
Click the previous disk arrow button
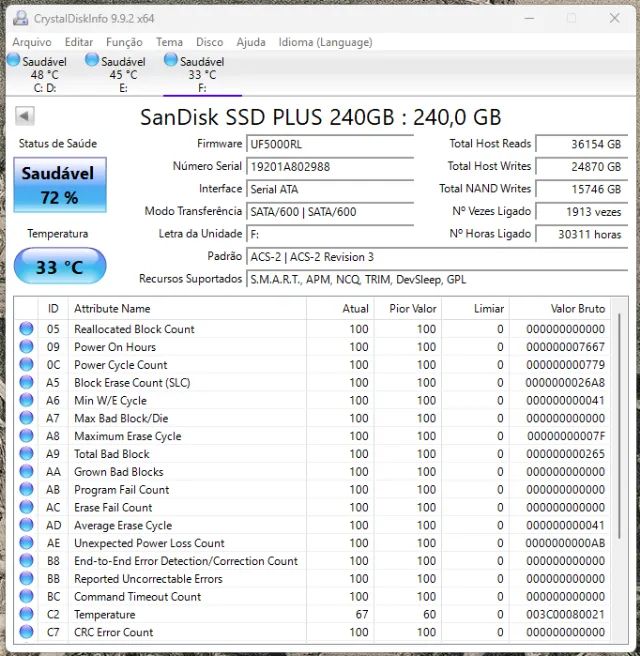click(x=25, y=116)
